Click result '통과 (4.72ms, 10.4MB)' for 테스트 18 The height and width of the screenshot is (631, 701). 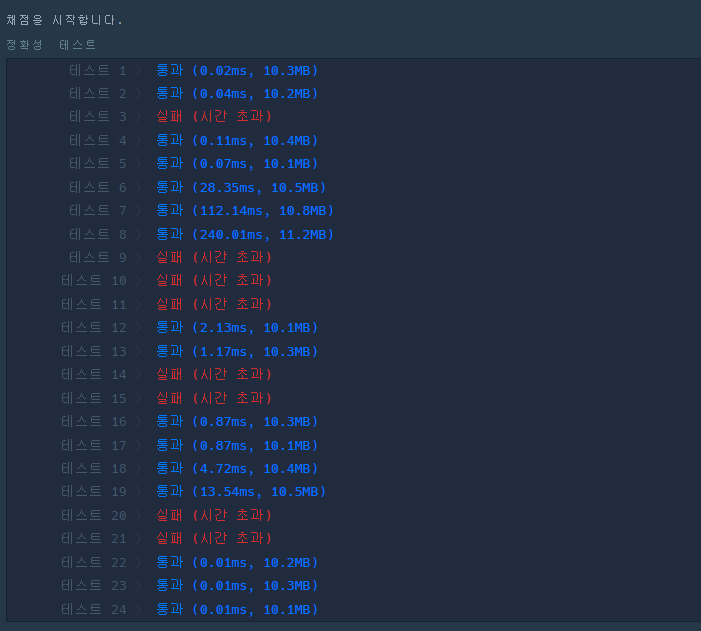(x=237, y=468)
